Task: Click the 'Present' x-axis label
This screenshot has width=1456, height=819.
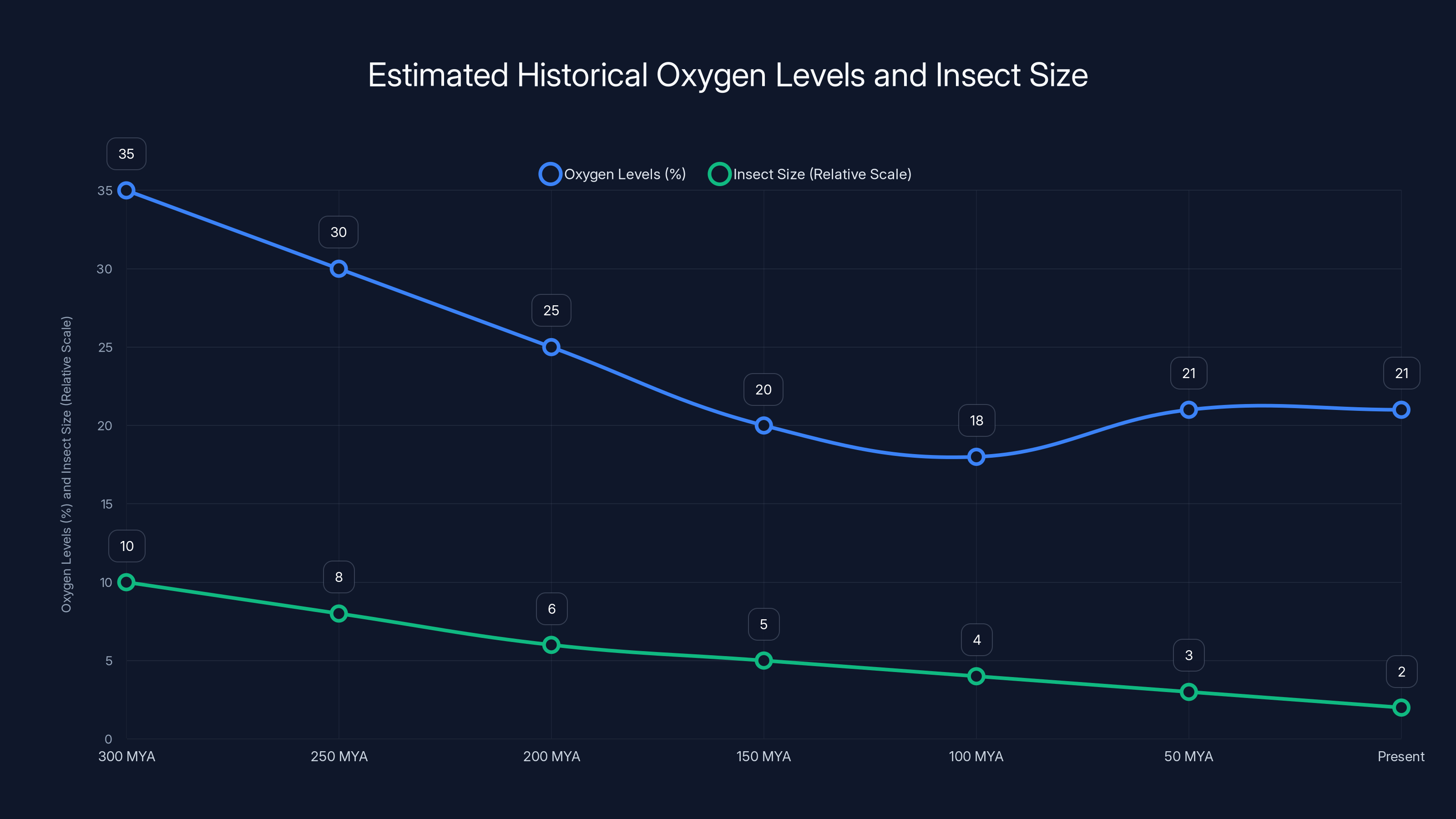Action: 1400,756
